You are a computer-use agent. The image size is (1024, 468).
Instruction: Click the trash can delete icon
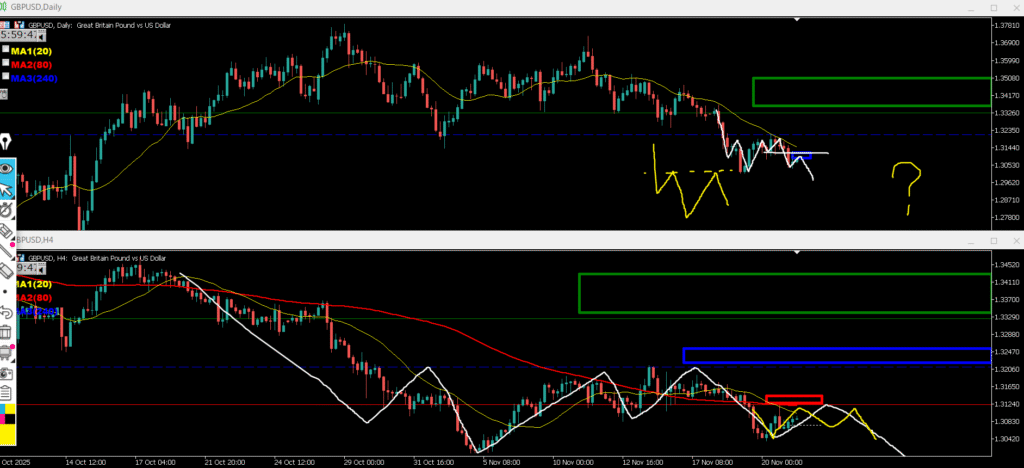coord(6,331)
